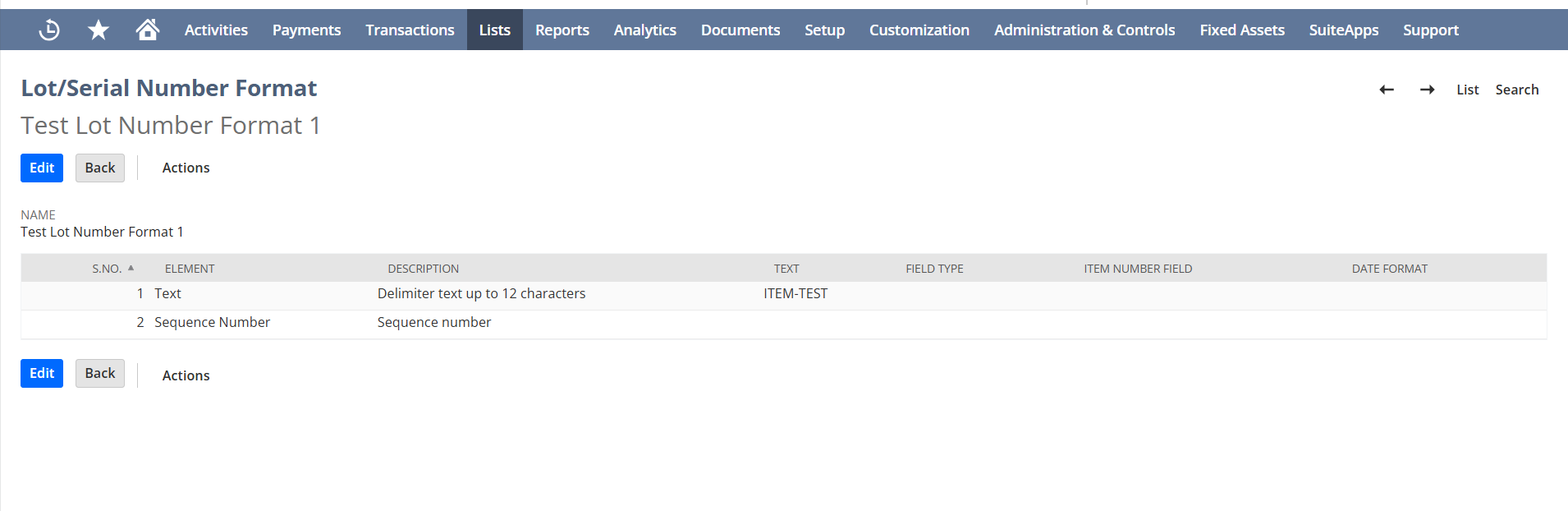1568x511 pixels.
Task: Open the Transactions menu
Action: (x=410, y=30)
